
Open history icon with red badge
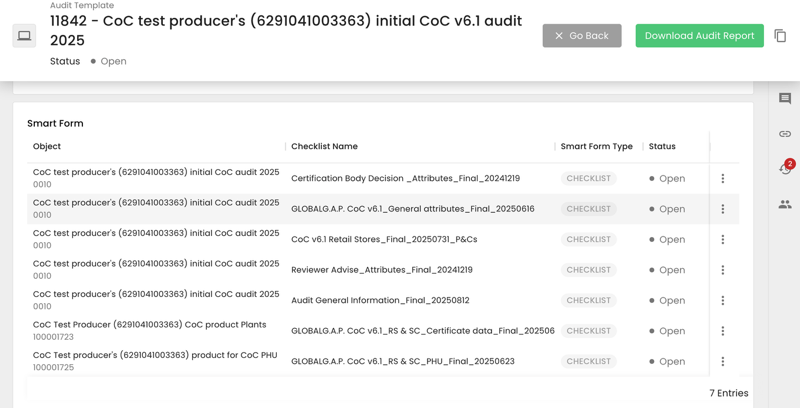785,168
